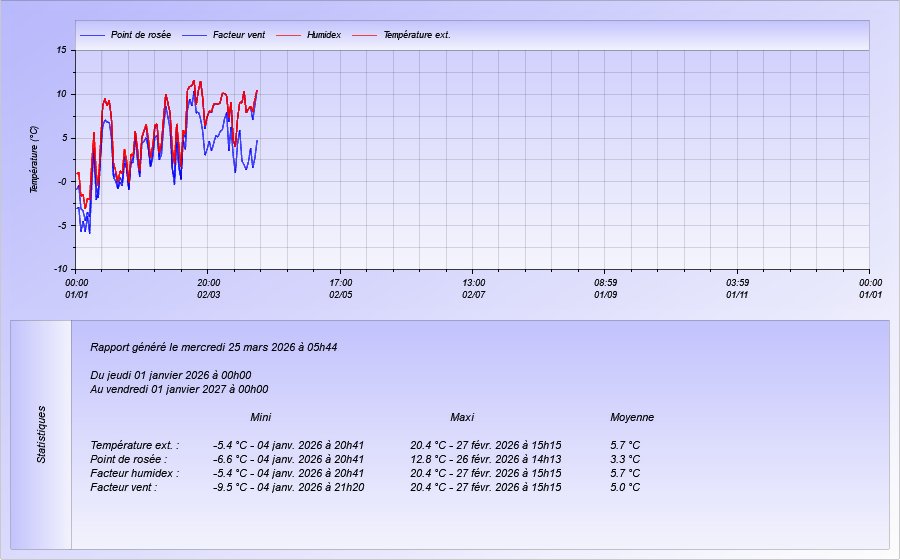The width and height of the screenshot is (900, 560).
Task: Click the Humidex legend label
Action: pyautogui.click(x=323, y=35)
